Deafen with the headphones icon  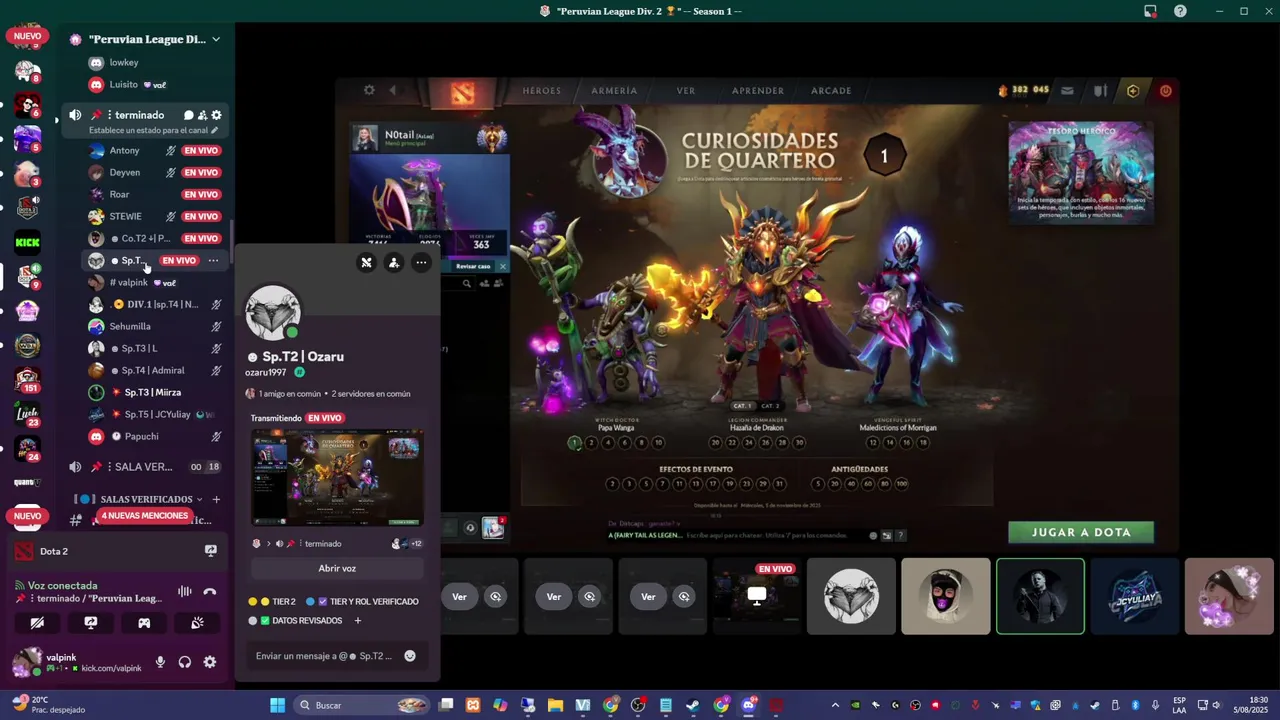(185, 662)
